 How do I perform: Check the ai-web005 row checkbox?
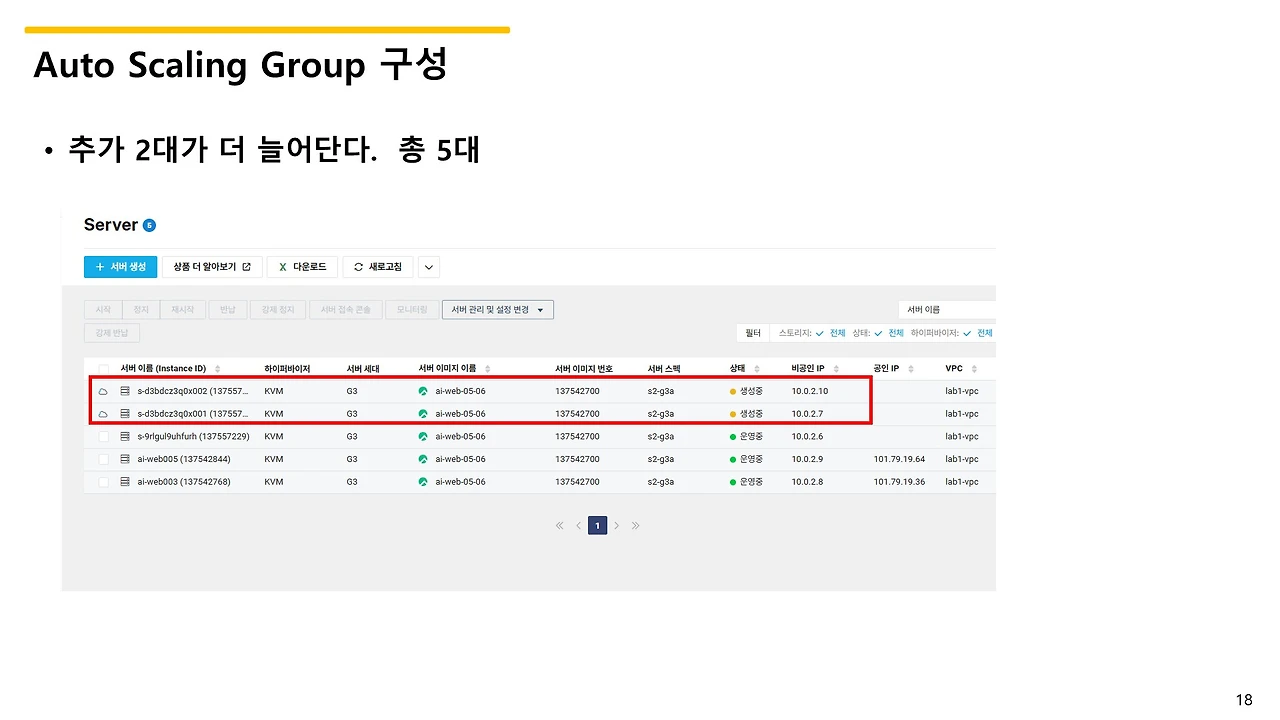[104, 459]
